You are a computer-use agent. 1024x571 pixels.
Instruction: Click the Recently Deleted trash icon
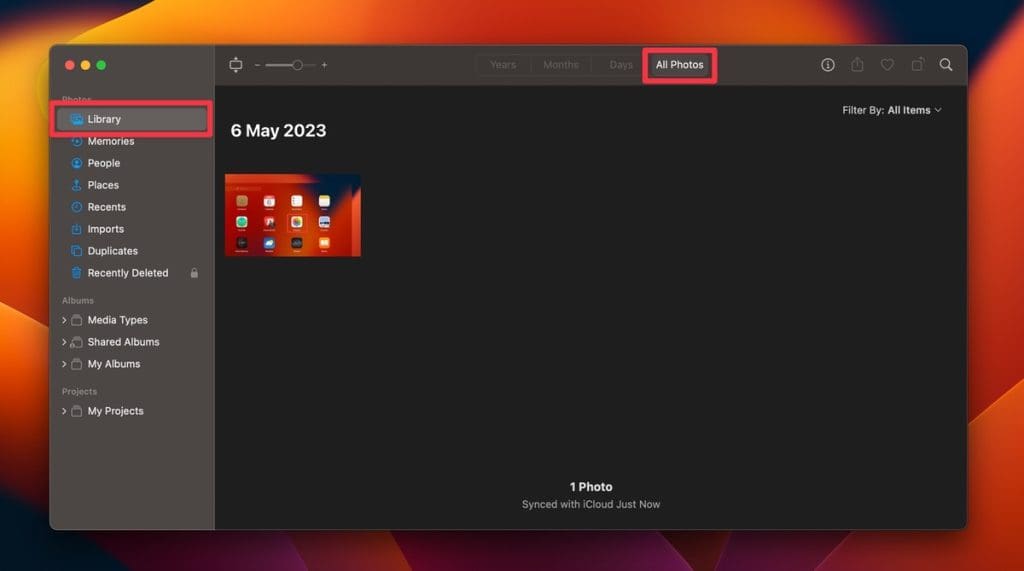coord(76,273)
